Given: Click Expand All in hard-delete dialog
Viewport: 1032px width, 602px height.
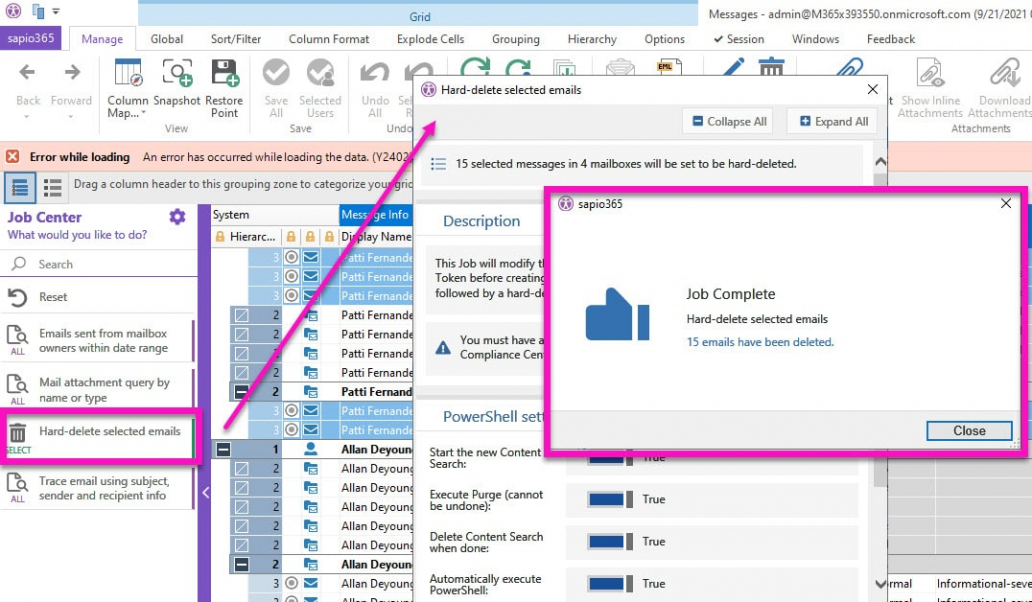Looking at the screenshot, I should [x=833, y=122].
